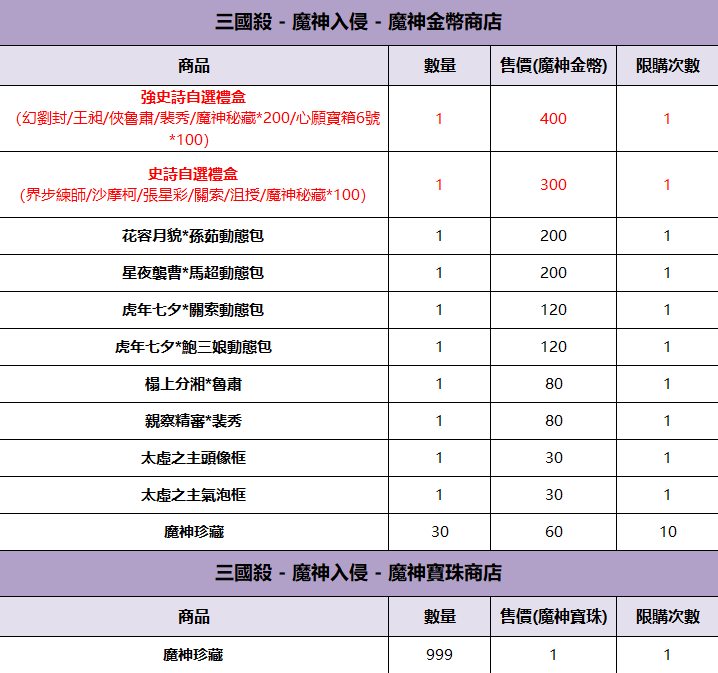The height and width of the screenshot is (673, 718).
Task: Click the red price 300 cell
Action: click(553, 185)
